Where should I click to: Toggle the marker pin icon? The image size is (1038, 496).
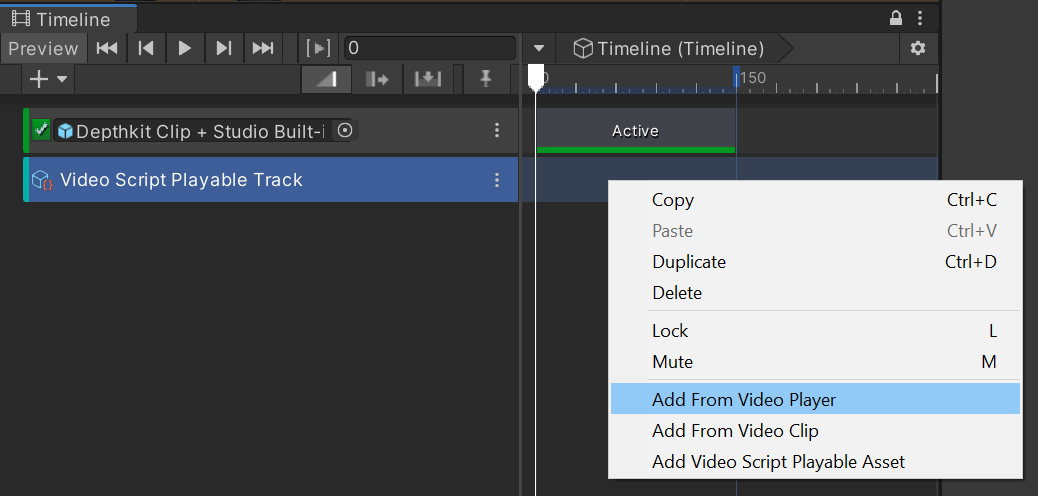tap(486, 79)
